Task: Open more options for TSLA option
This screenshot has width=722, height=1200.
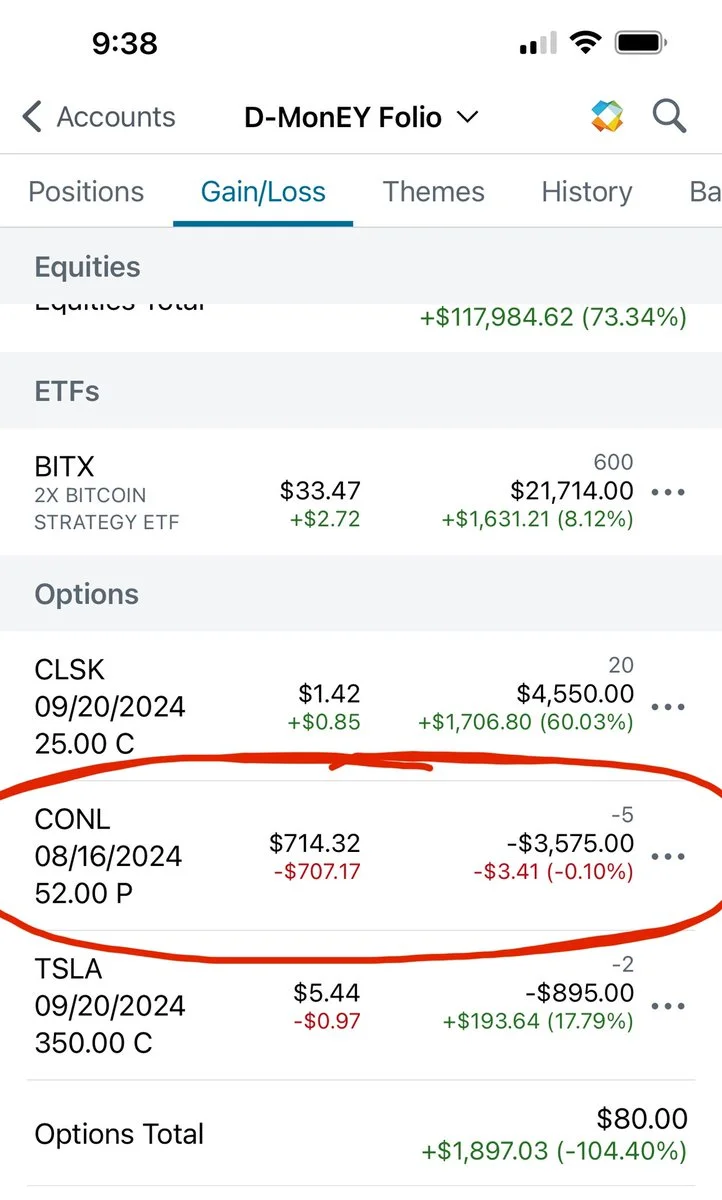Action: [668, 1006]
